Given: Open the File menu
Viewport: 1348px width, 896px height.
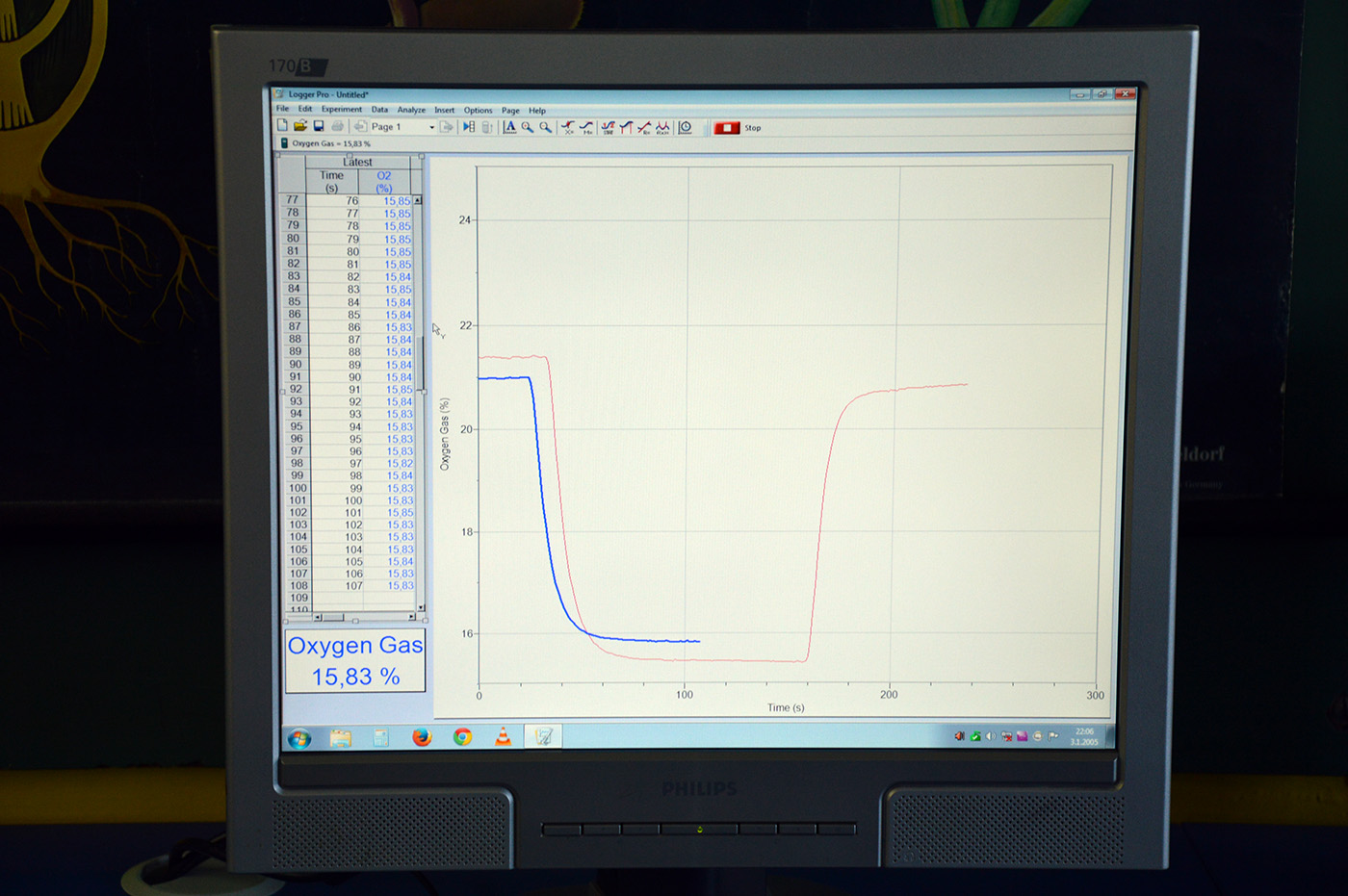Looking at the screenshot, I should click(282, 109).
